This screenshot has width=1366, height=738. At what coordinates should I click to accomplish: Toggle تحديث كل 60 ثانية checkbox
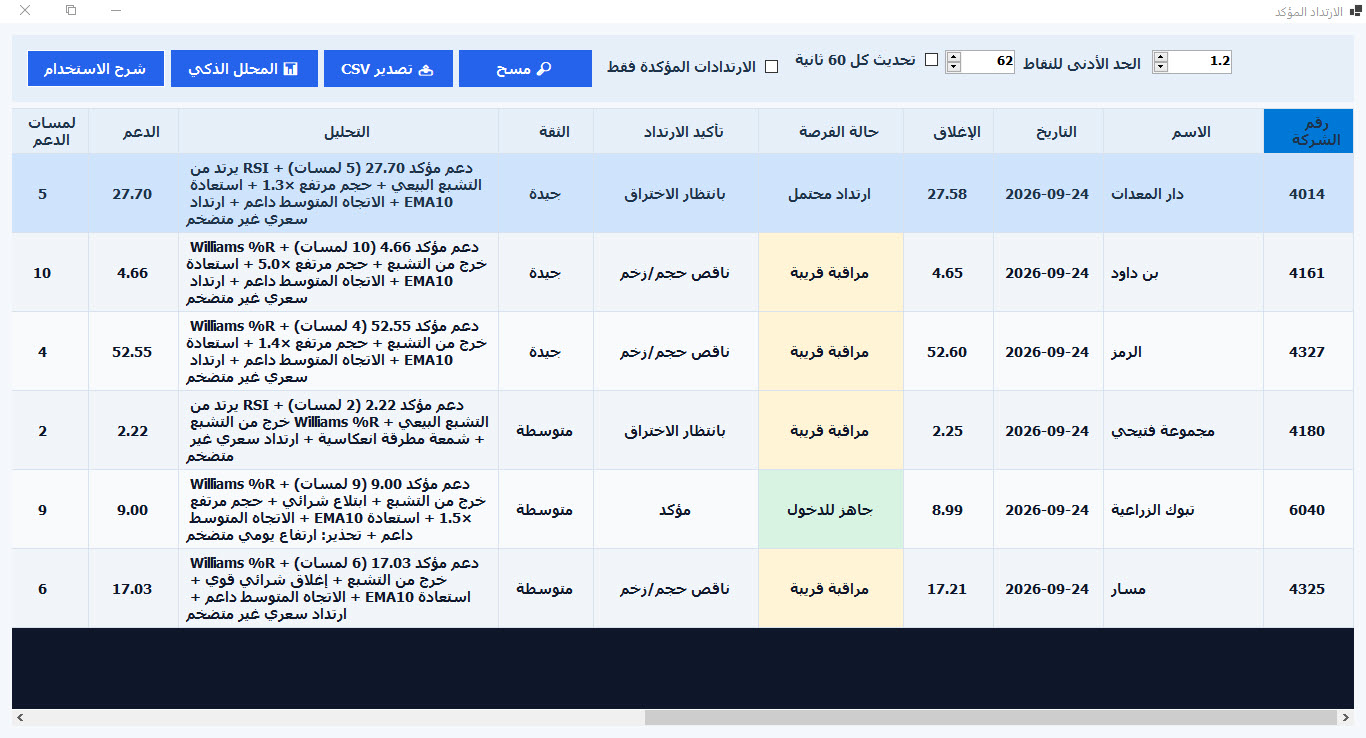931,60
